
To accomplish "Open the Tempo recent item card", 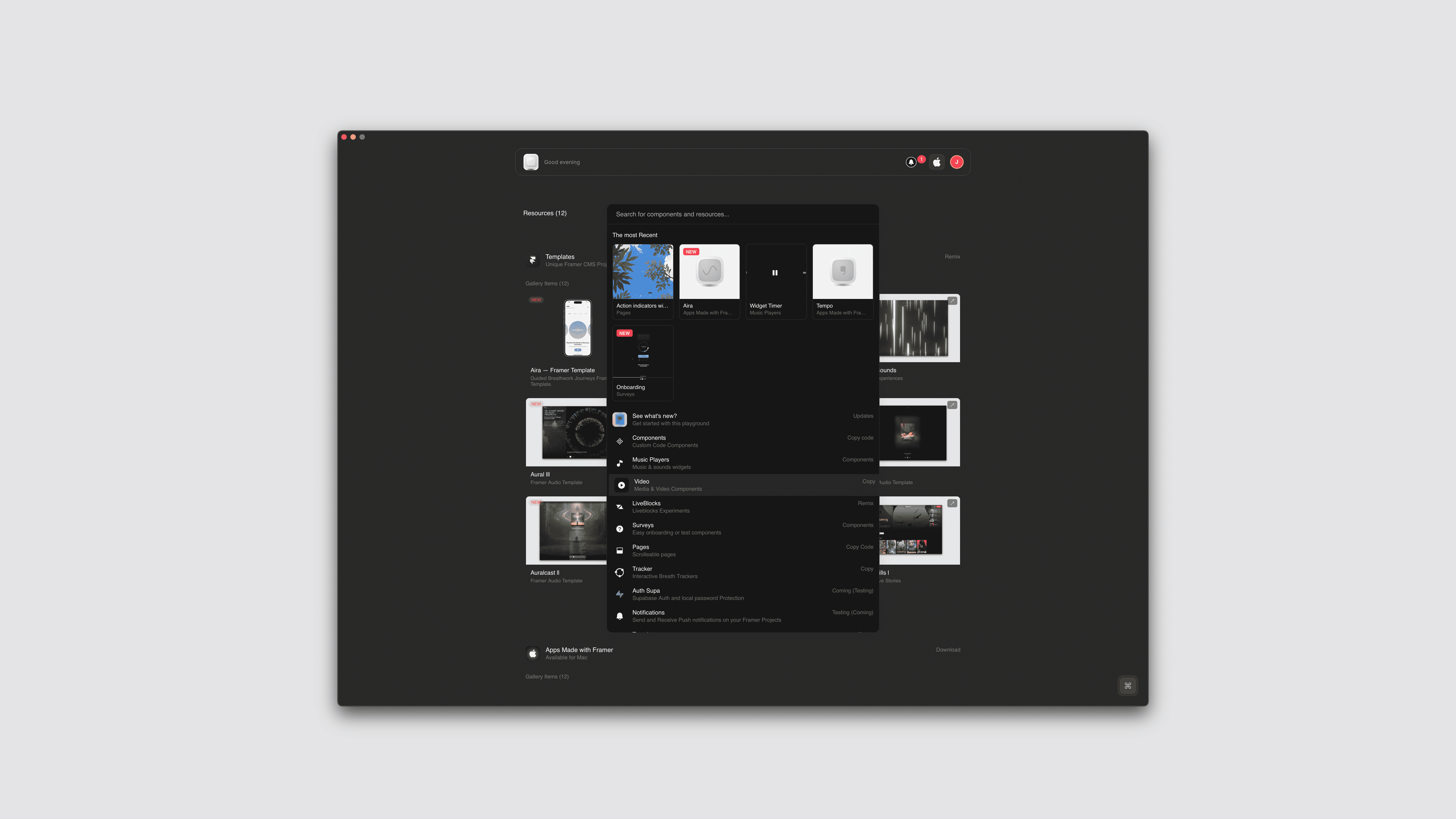I will (x=842, y=281).
